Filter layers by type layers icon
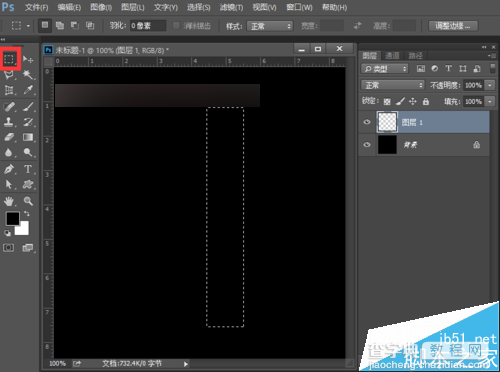 tap(449, 69)
